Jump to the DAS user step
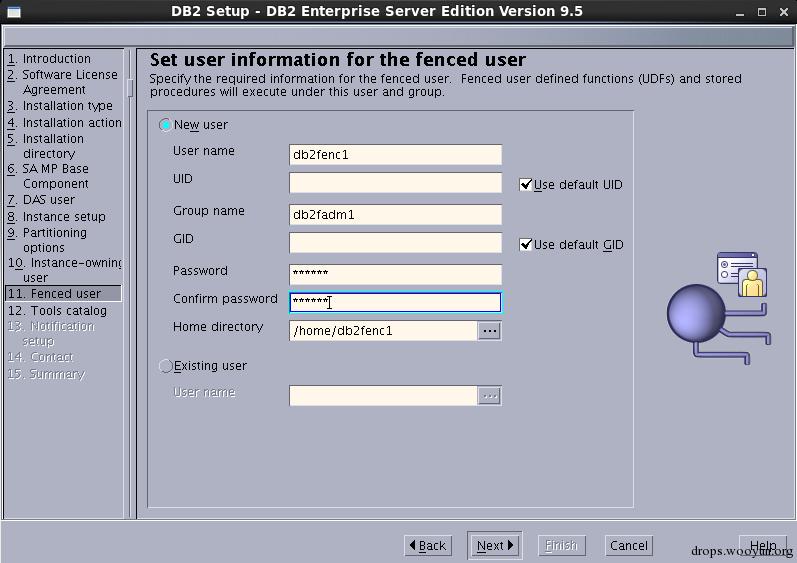The width and height of the screenshot is (797, 563). 41,200
